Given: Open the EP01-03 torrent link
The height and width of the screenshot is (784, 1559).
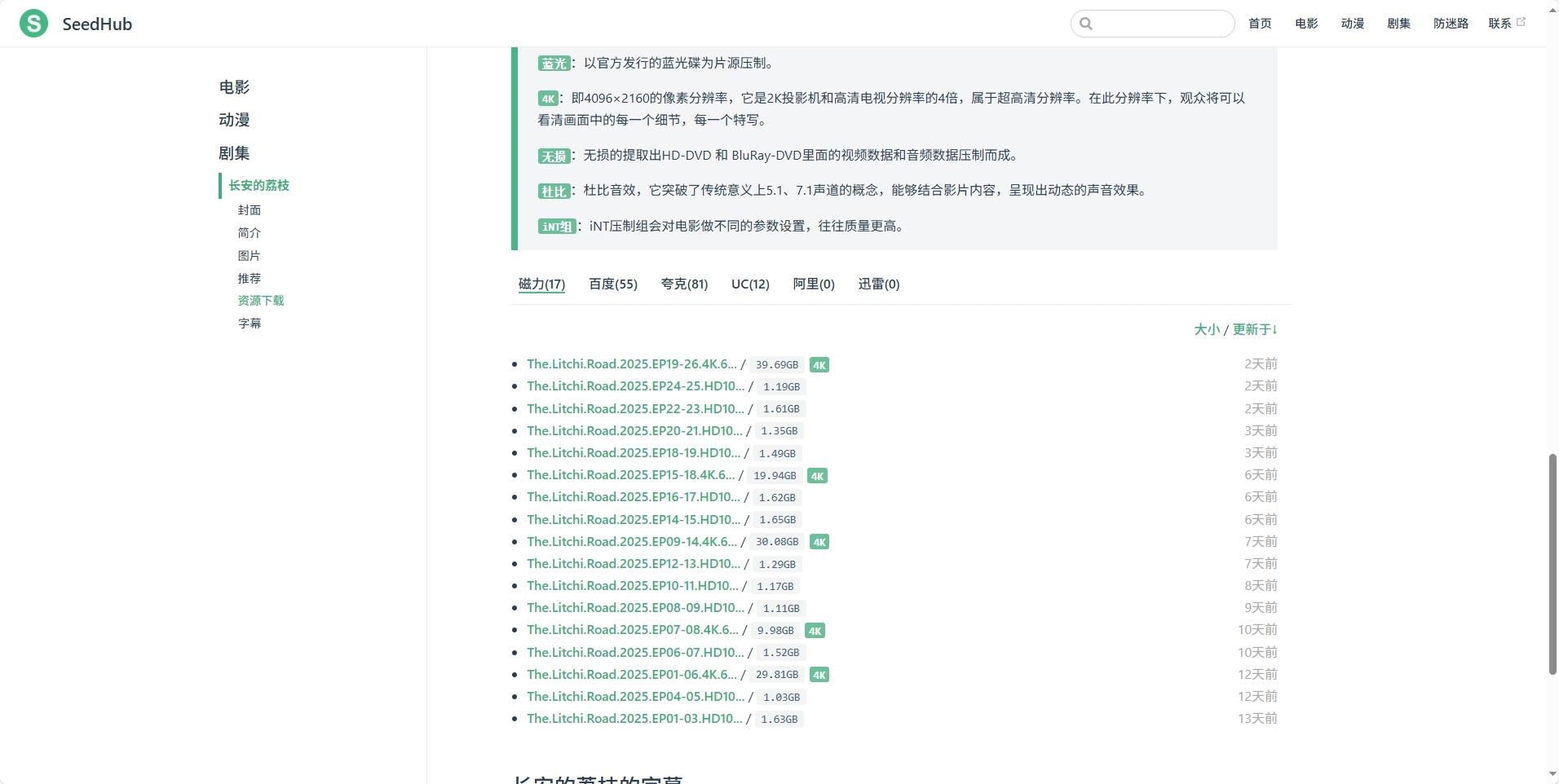Looking at the screenshot, I should pyautogui.click(x=634, y=718).
